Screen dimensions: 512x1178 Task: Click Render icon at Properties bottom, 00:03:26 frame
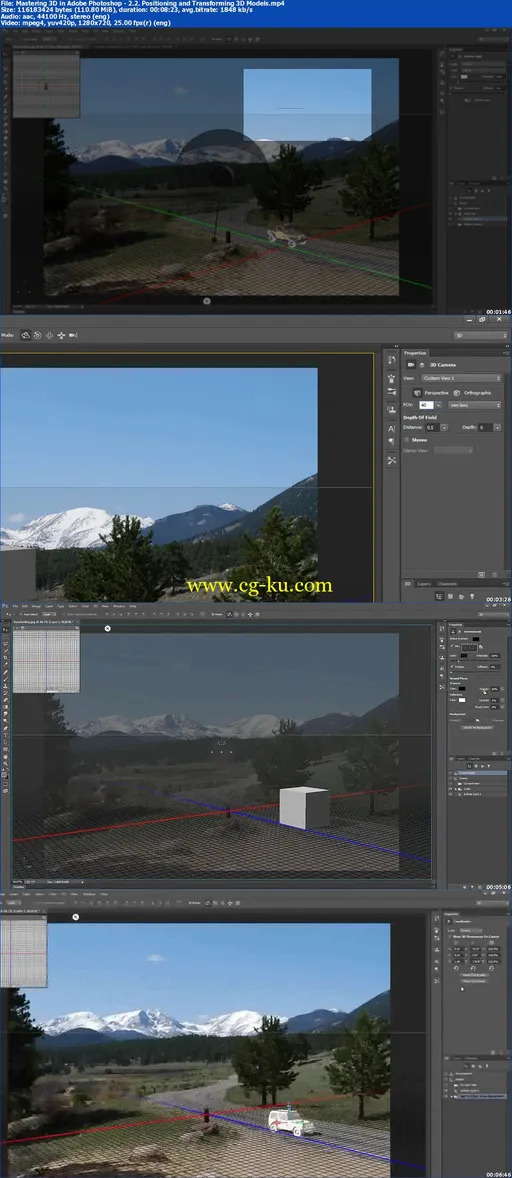481,575
